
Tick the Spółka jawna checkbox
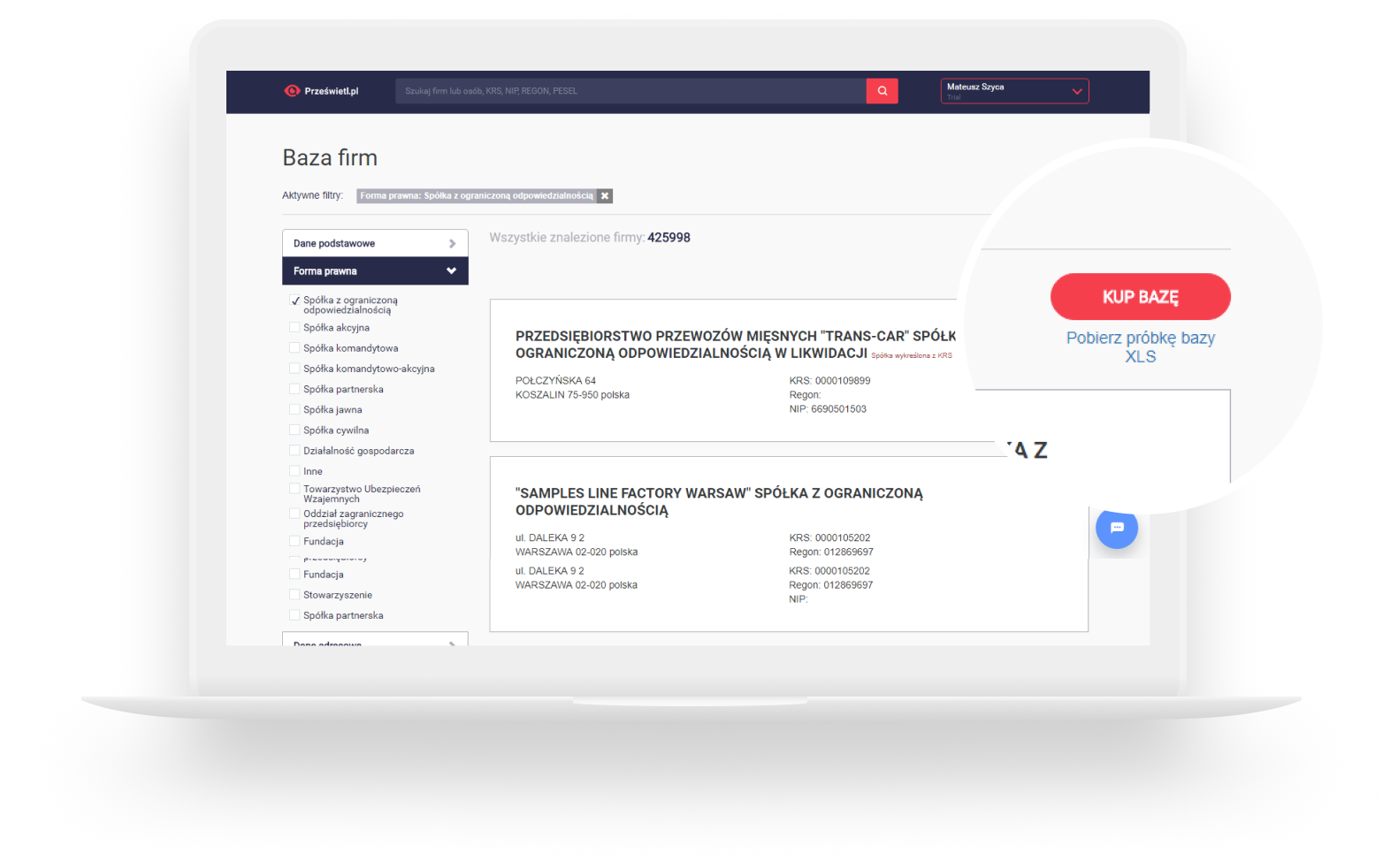(295, 410)
